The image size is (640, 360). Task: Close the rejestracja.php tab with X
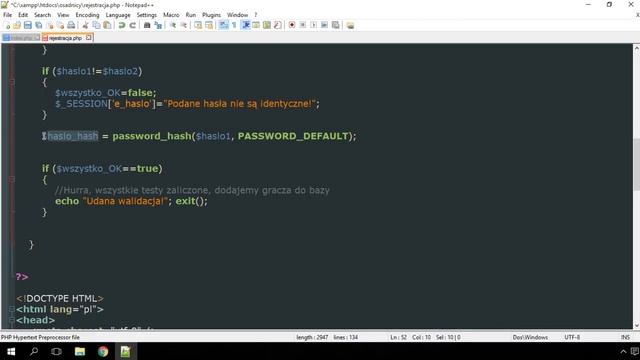[89, 38]
